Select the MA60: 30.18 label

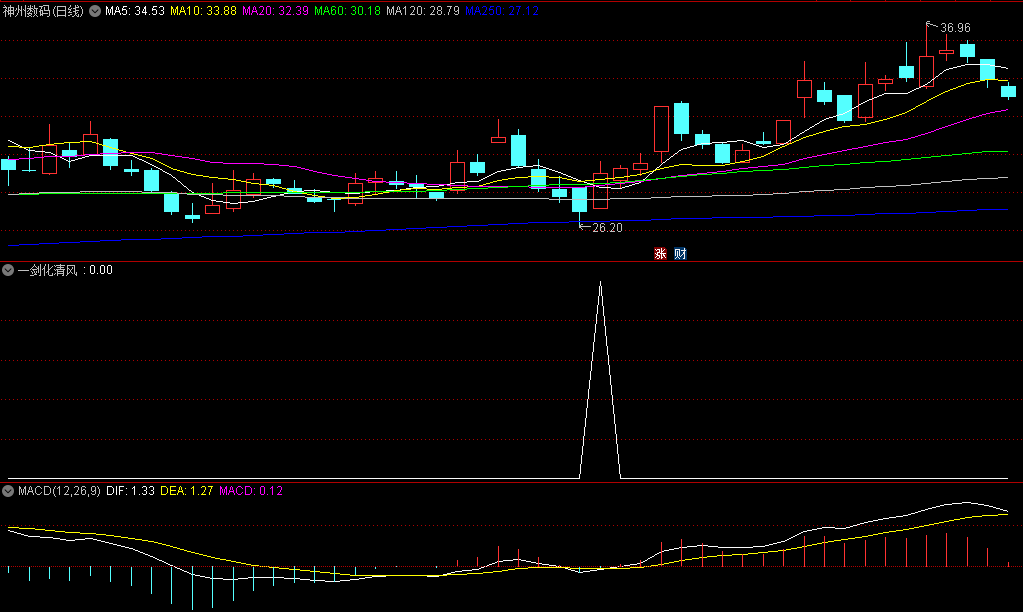click(348, 11)
